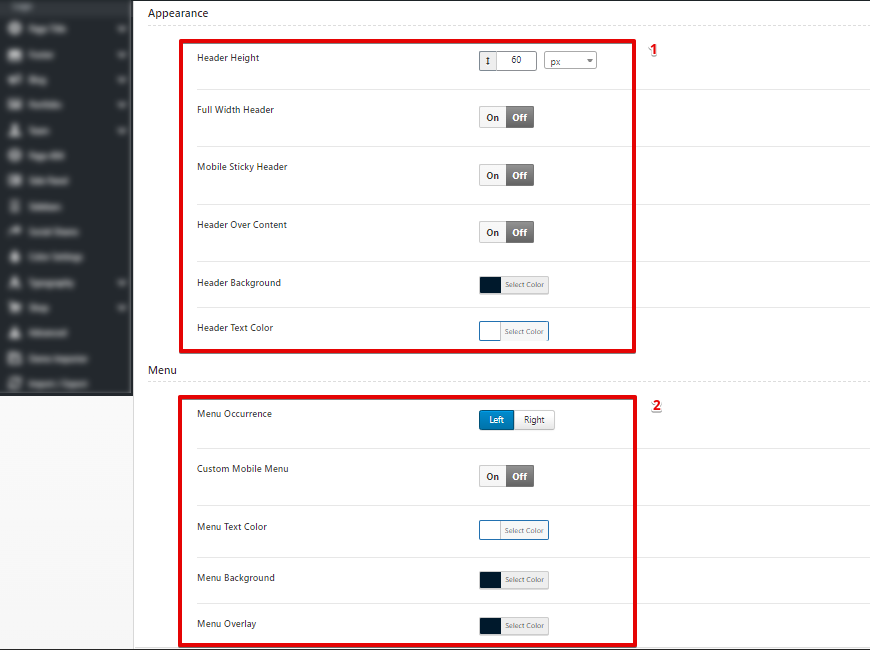
Task: Click Select Color for Header Background
Action: pos(524,285)
